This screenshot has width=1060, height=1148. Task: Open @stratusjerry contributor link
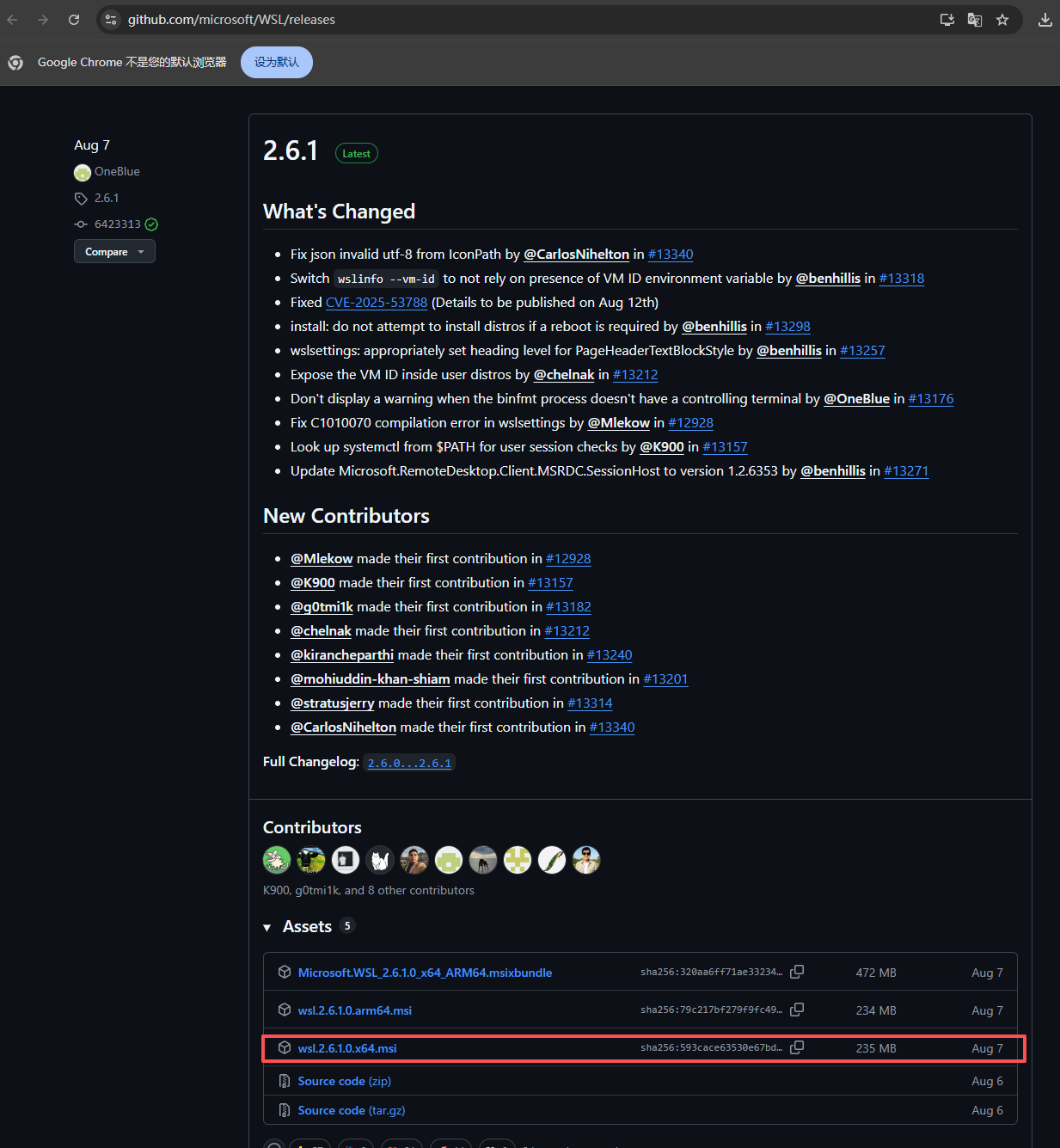point(333,703)
